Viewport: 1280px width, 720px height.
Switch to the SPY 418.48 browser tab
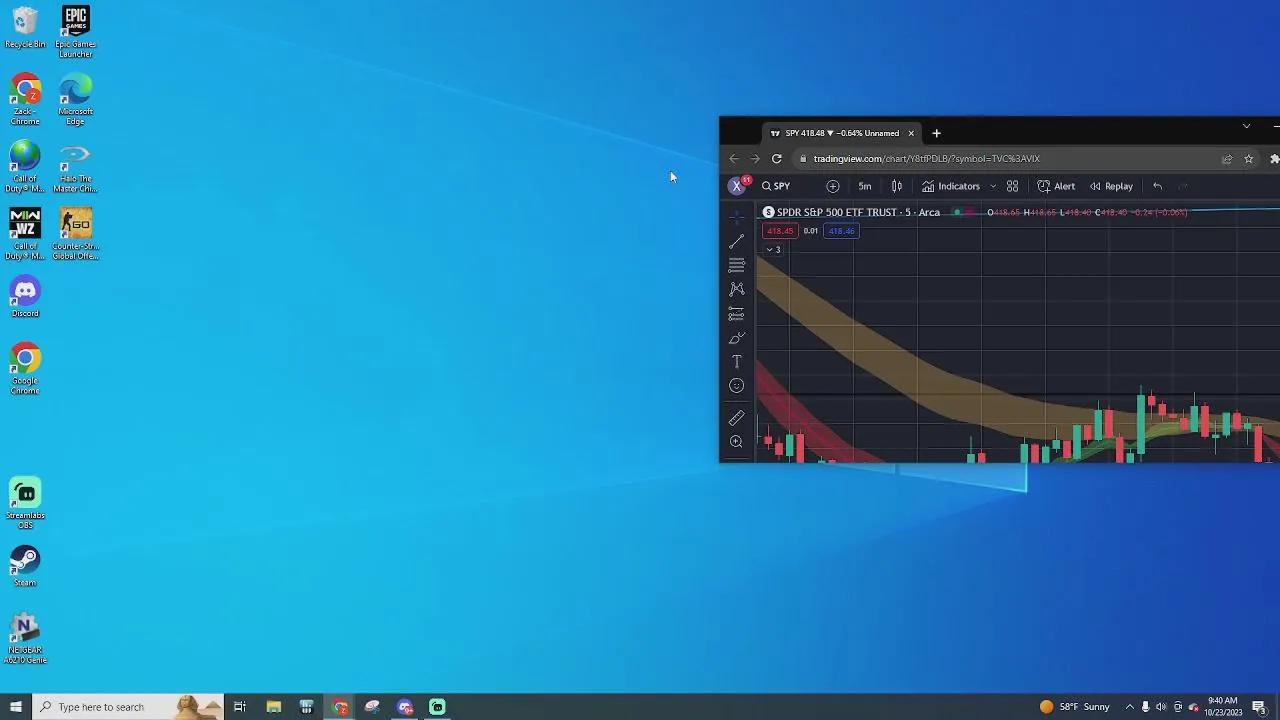835,133
